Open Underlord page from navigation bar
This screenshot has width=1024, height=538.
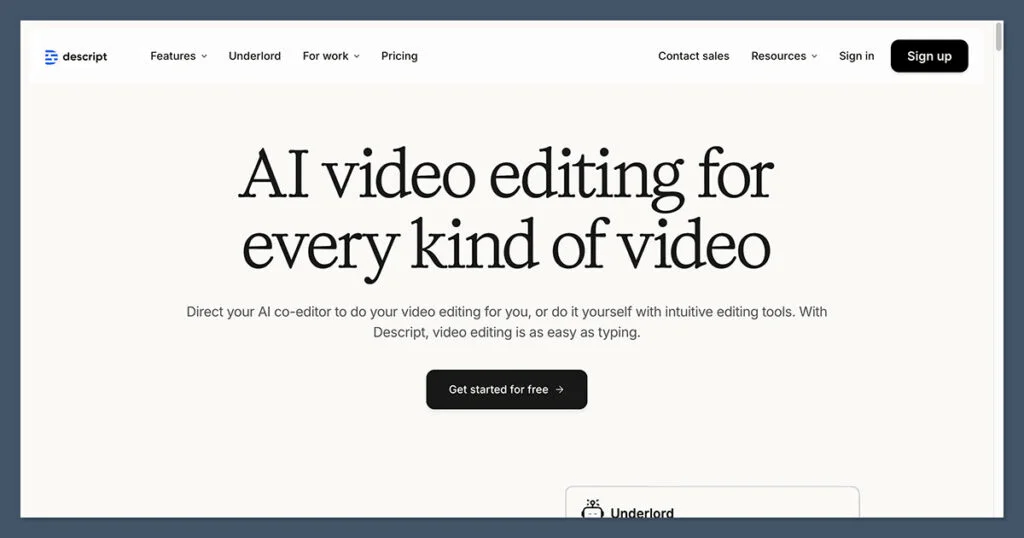click(254, 56)
